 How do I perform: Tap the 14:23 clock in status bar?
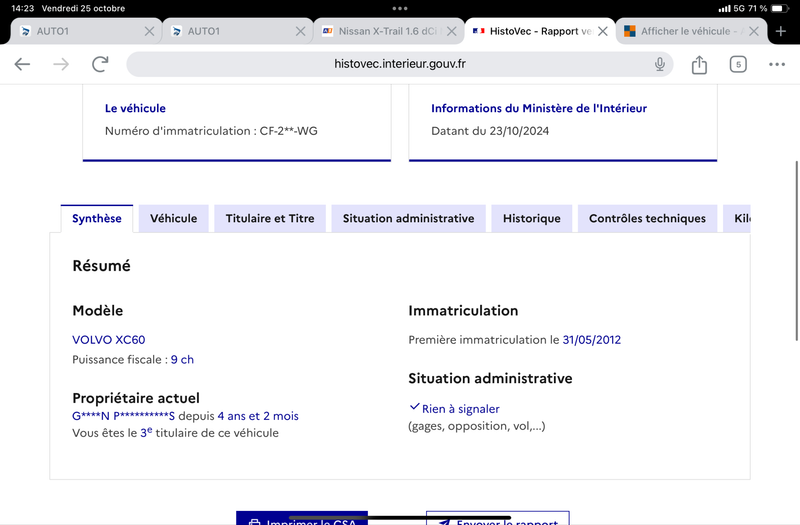pos(22,8)
